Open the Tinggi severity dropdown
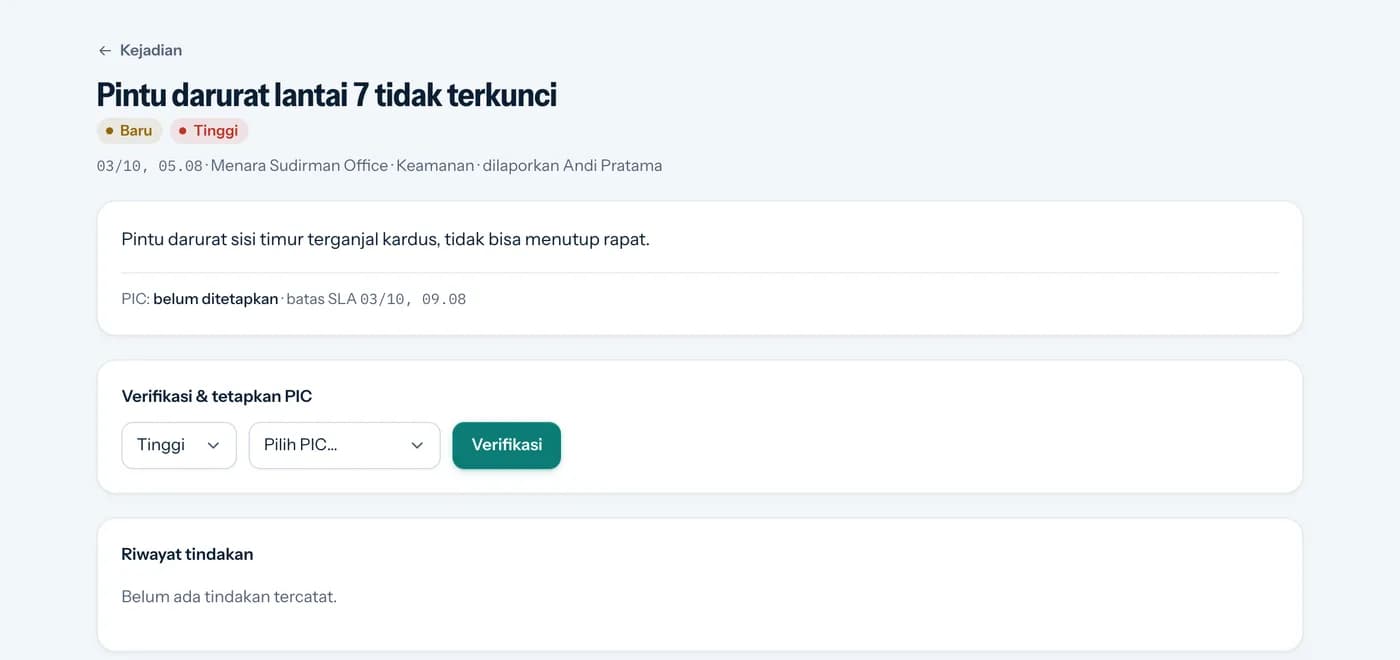Image resolution: width=1400 pixels, height=660 pixels. 179,445
